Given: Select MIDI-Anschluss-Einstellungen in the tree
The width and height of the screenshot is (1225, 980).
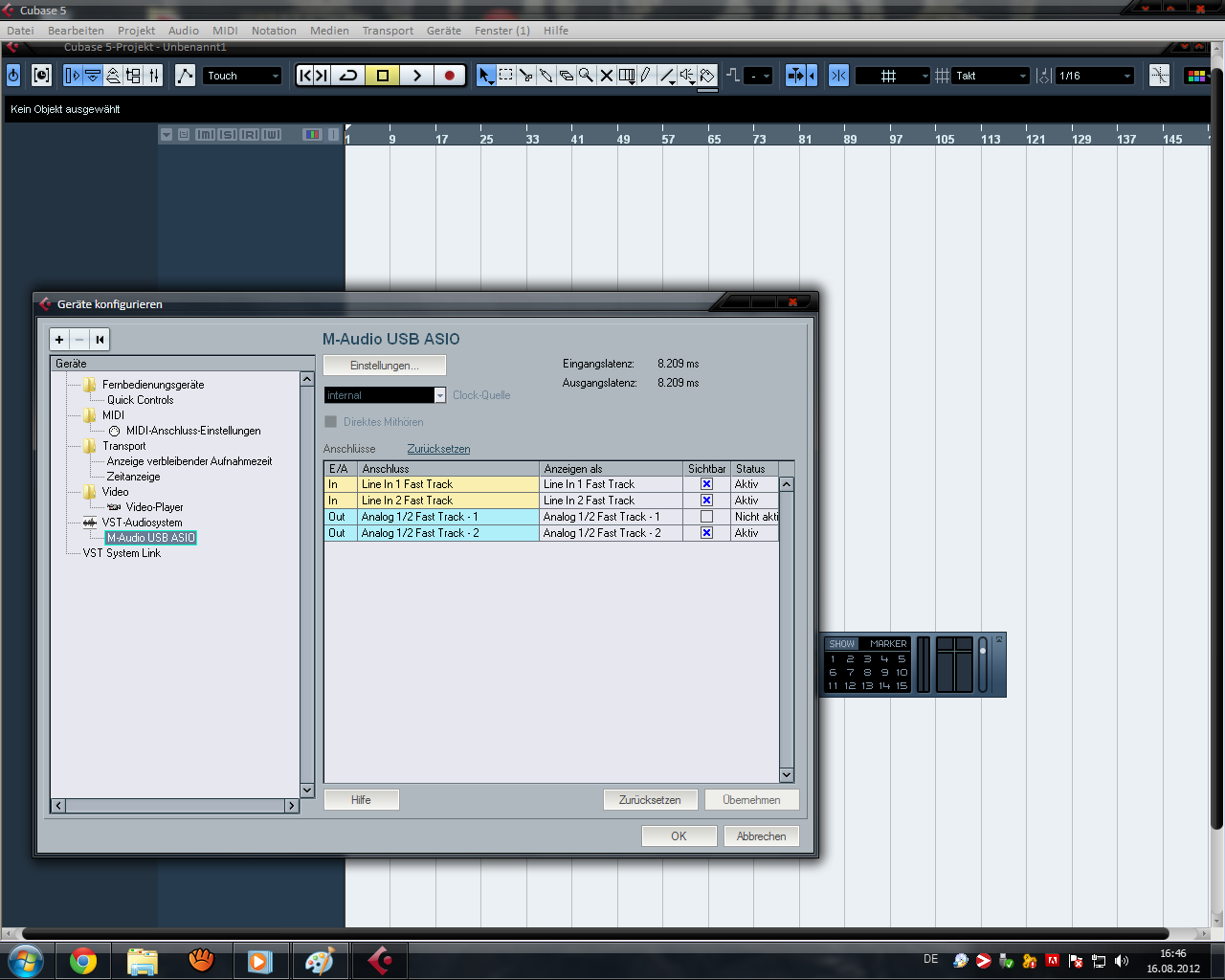Looking at the screenshot, I should coord(193,431).
